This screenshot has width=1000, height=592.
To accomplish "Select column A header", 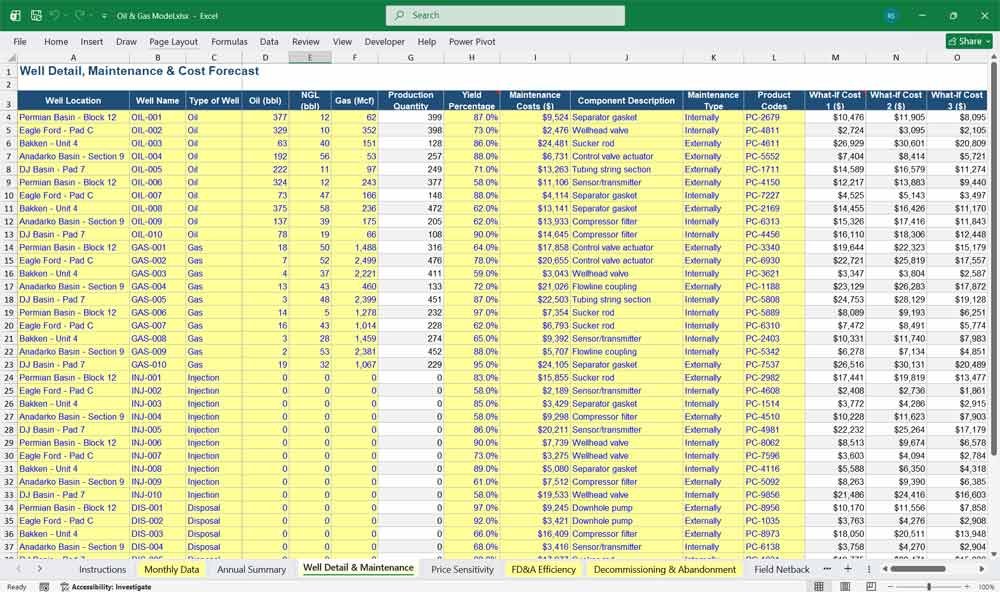I will [x=73, y=57].
